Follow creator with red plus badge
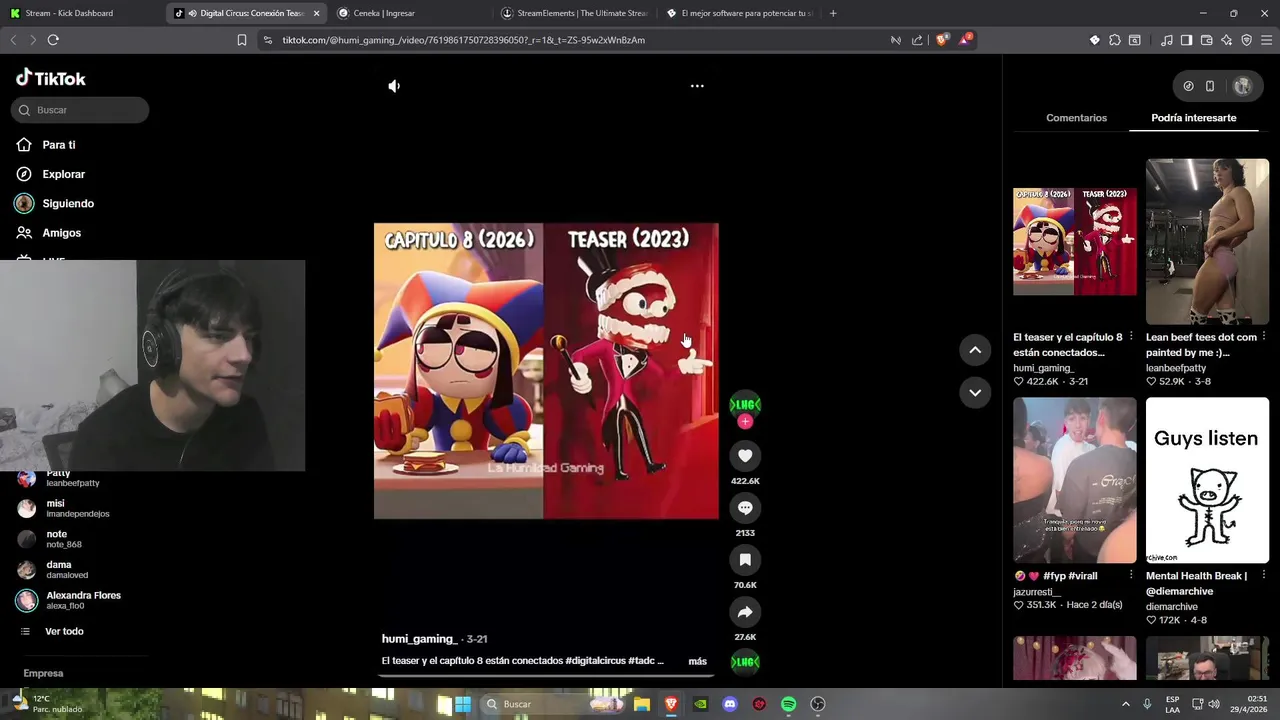Screen dimensions: 1280x720 click(745, 422)
